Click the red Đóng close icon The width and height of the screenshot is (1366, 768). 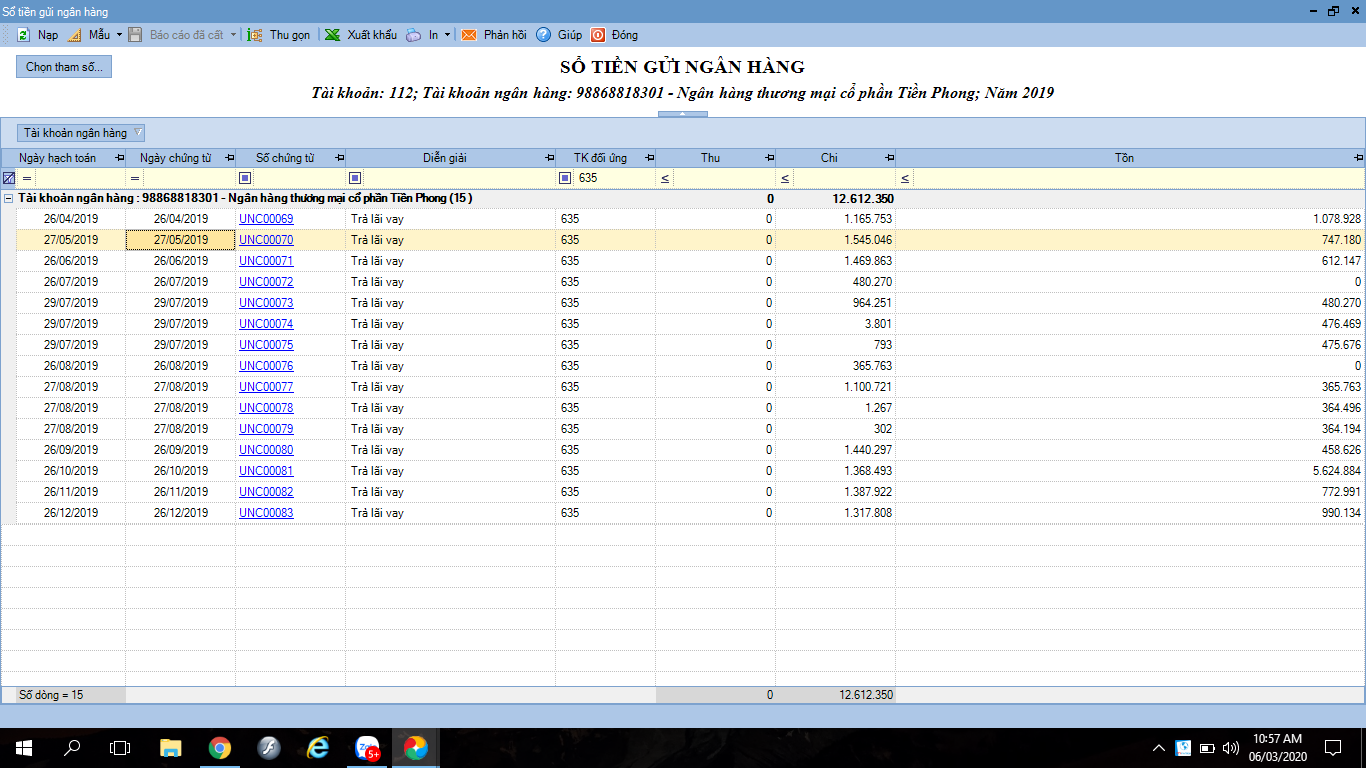(598, 35)
